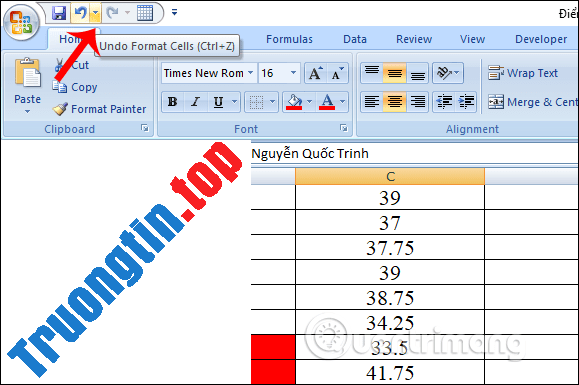
Task: Increase the cell indent
Action: click(466, 102)
